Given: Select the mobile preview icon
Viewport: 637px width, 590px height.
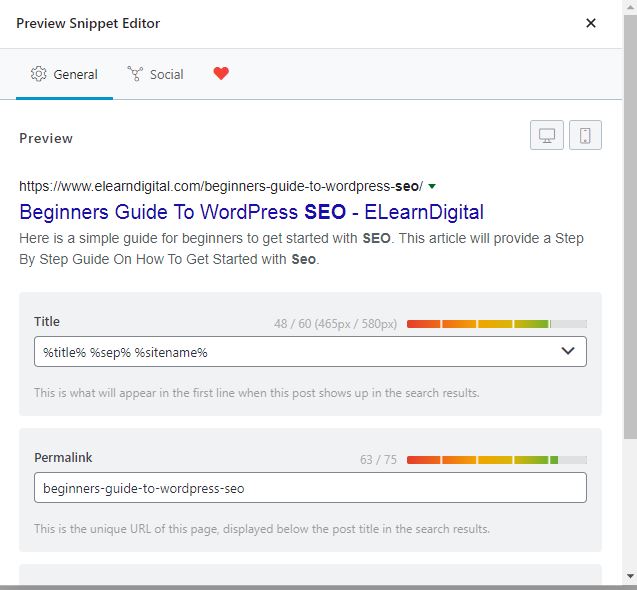Looking at the screenshot, I should coord(585,135).
